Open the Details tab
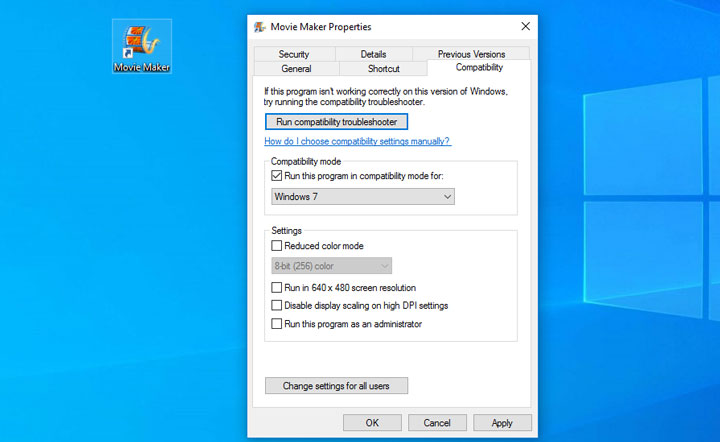 pyautogui.click(x=373, y=54)
